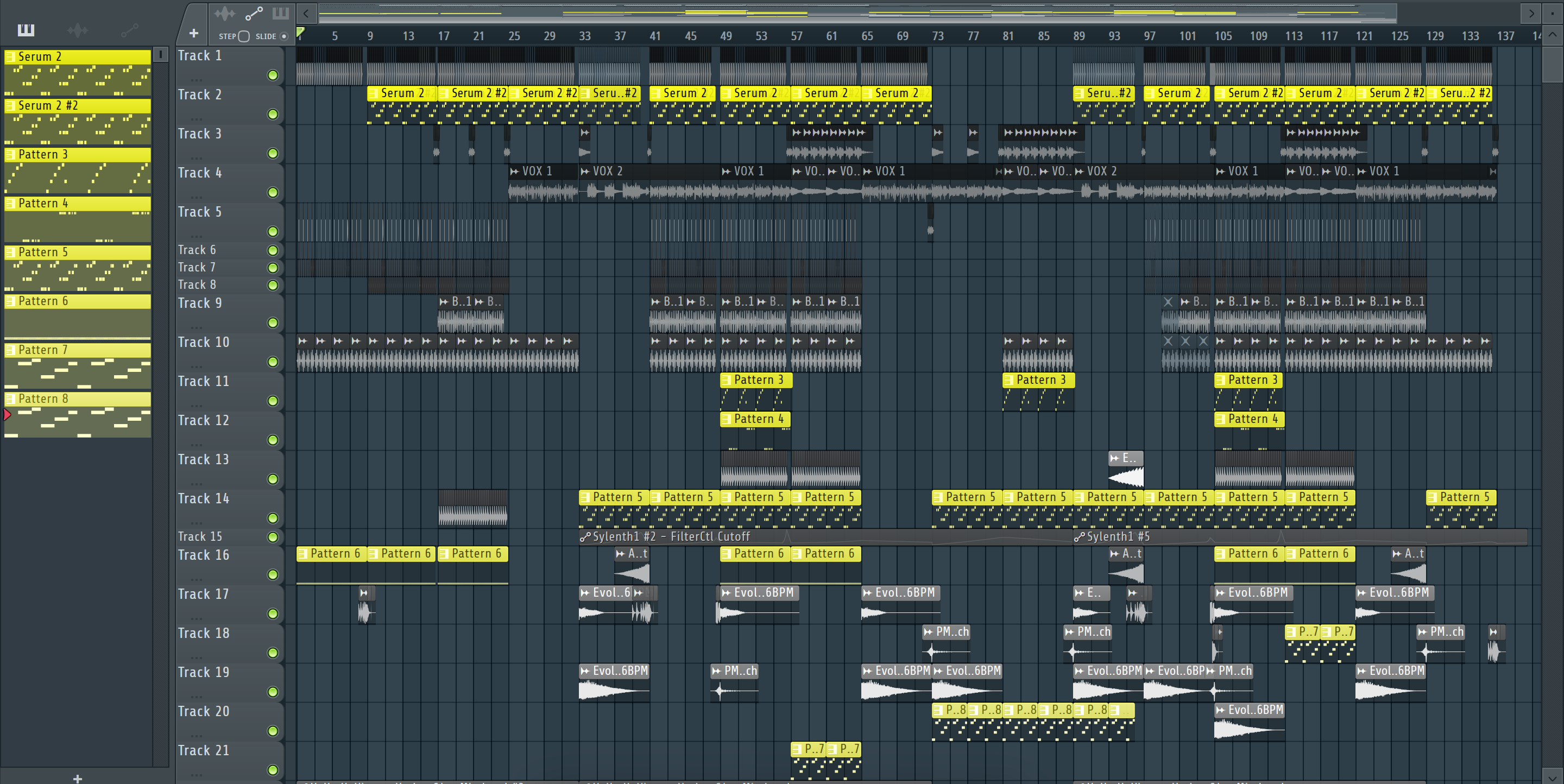Select pattern clip focus in playlist header
Image resolution: width=1564 pixels, height=784 pixels.
coord(281,12)
